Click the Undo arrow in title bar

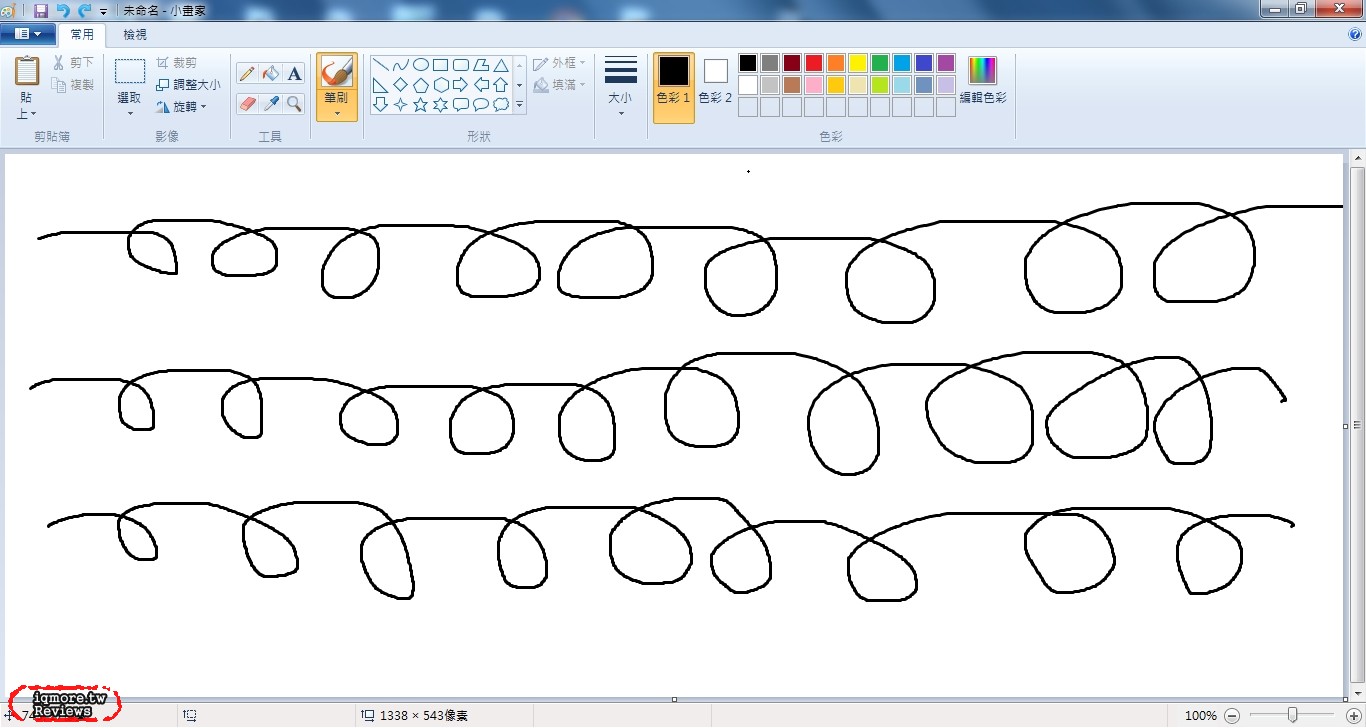point(63,9)
